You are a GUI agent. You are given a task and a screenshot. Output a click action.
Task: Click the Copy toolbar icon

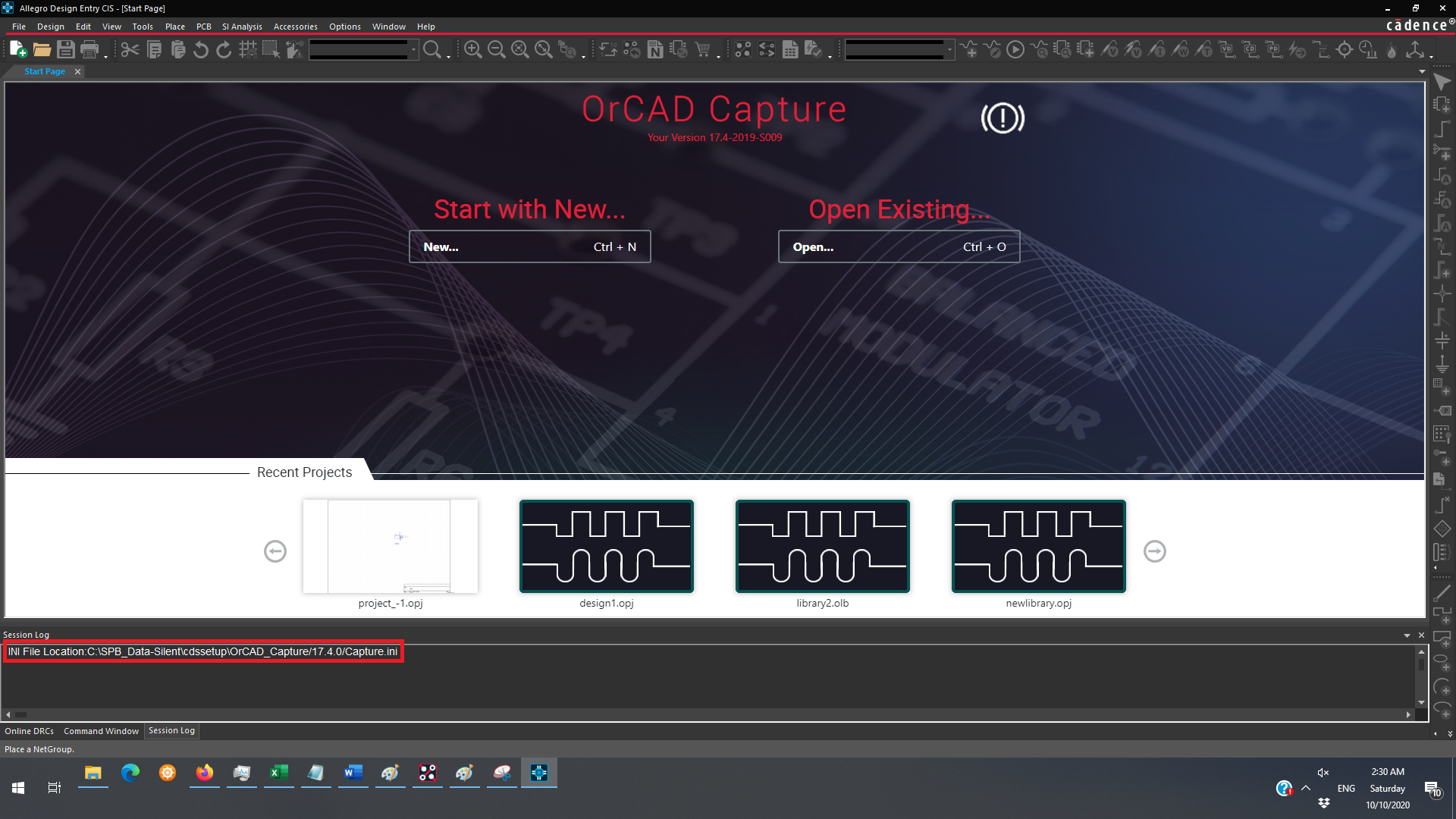(x=154, y=50)
